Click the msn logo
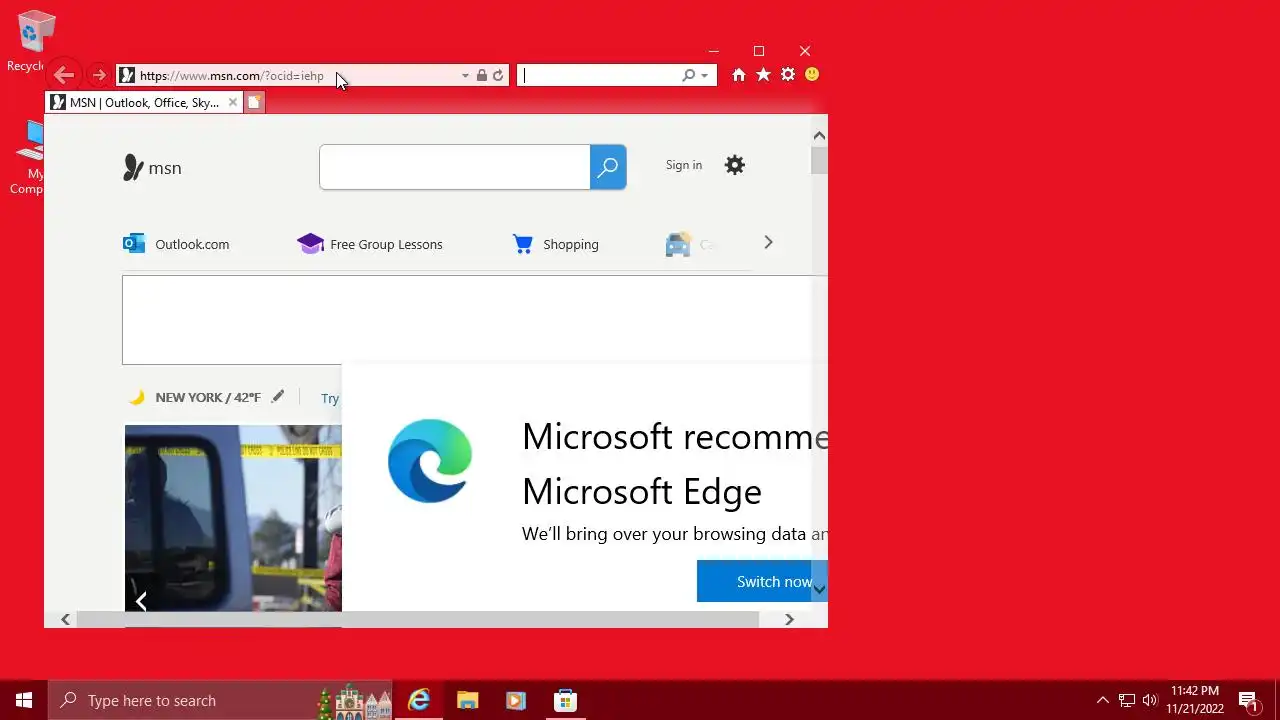The width and height of the screenshot is (1280, 720). pyautogui.click(x=152, y=168)
